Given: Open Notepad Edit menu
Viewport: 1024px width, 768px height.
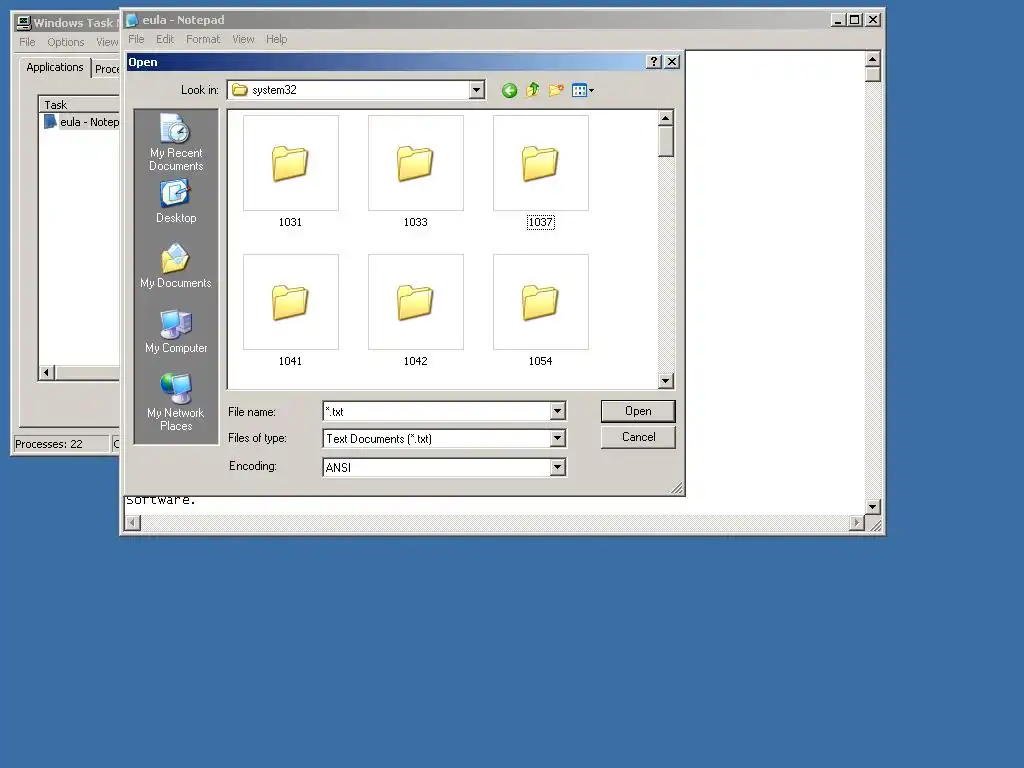Looking at the screenshot, I should point(165,39).
